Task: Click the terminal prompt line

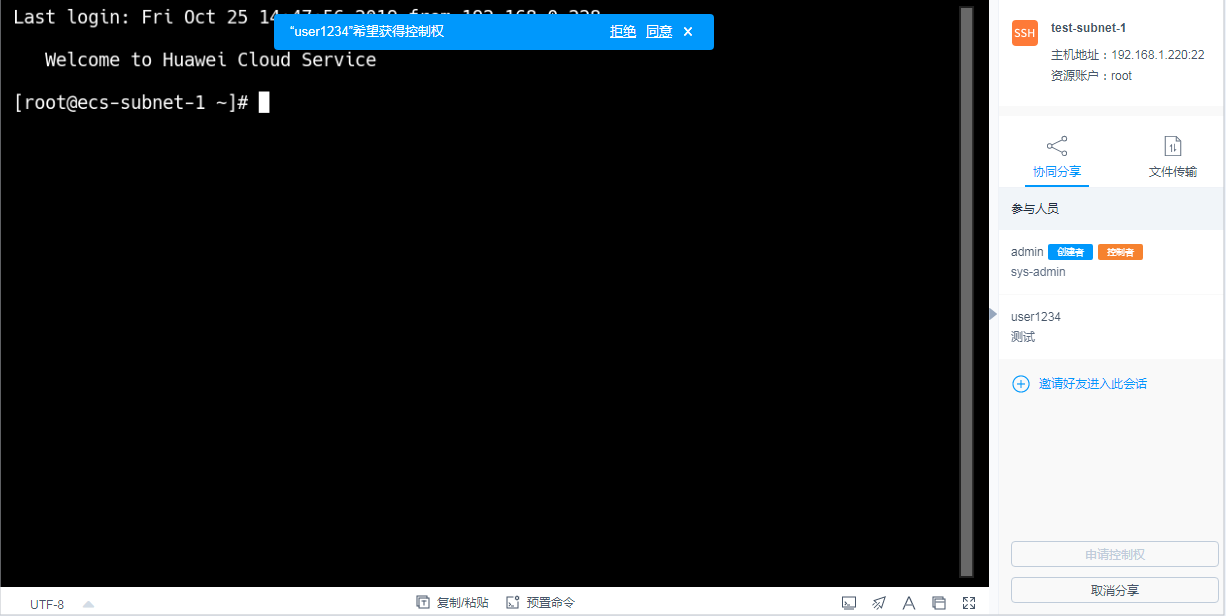Action: click(141, 102)
